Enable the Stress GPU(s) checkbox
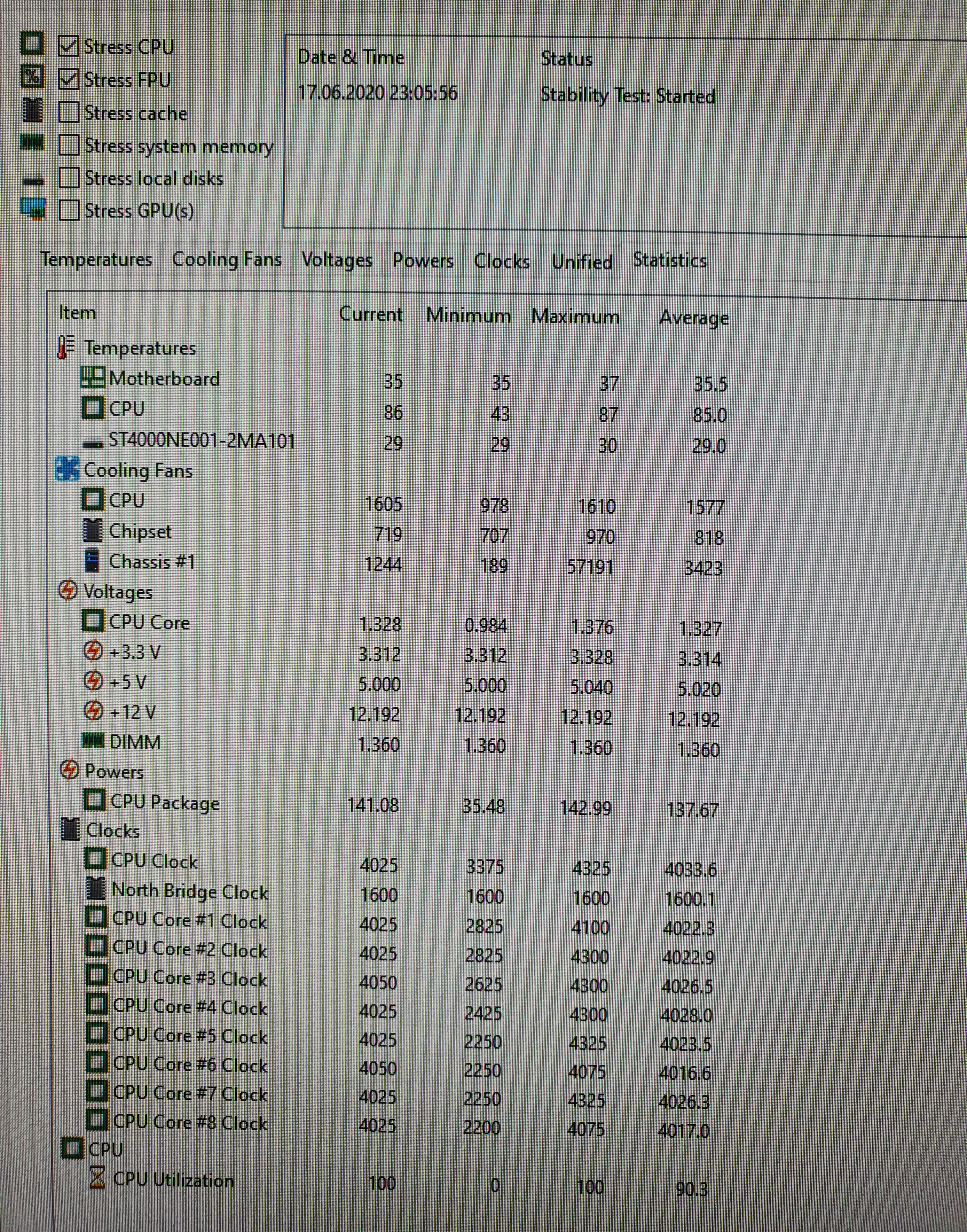Image resolution: width=967 pixels, height=1232 pixels. (68, 210)
